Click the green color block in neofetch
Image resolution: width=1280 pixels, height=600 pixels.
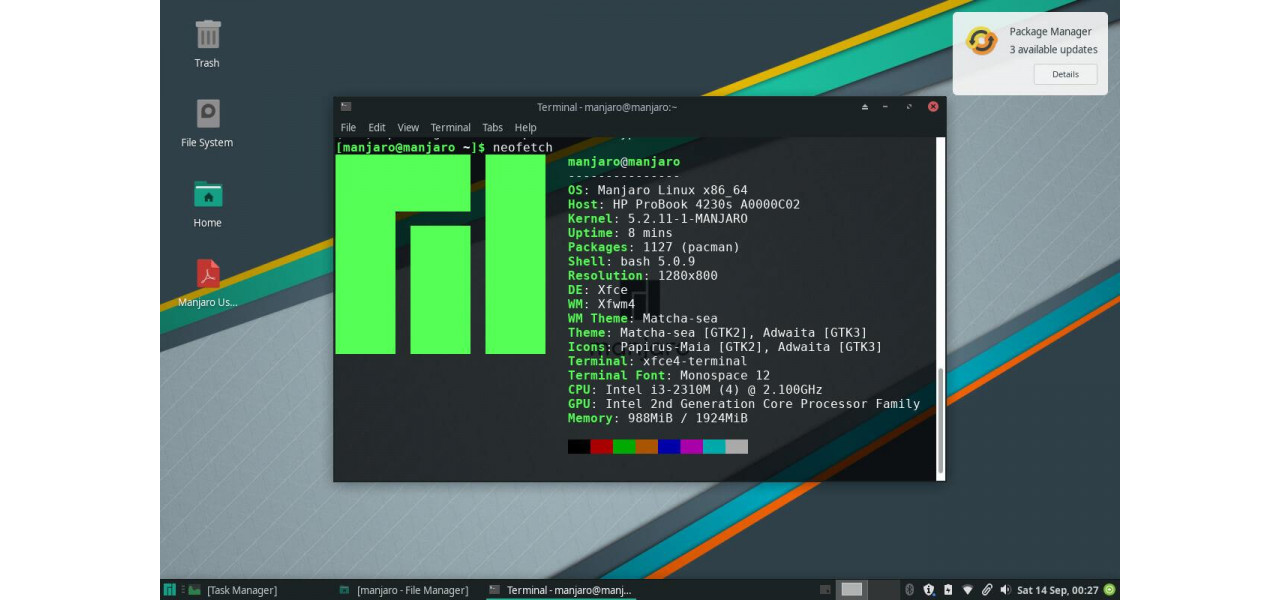coord(624,447)
